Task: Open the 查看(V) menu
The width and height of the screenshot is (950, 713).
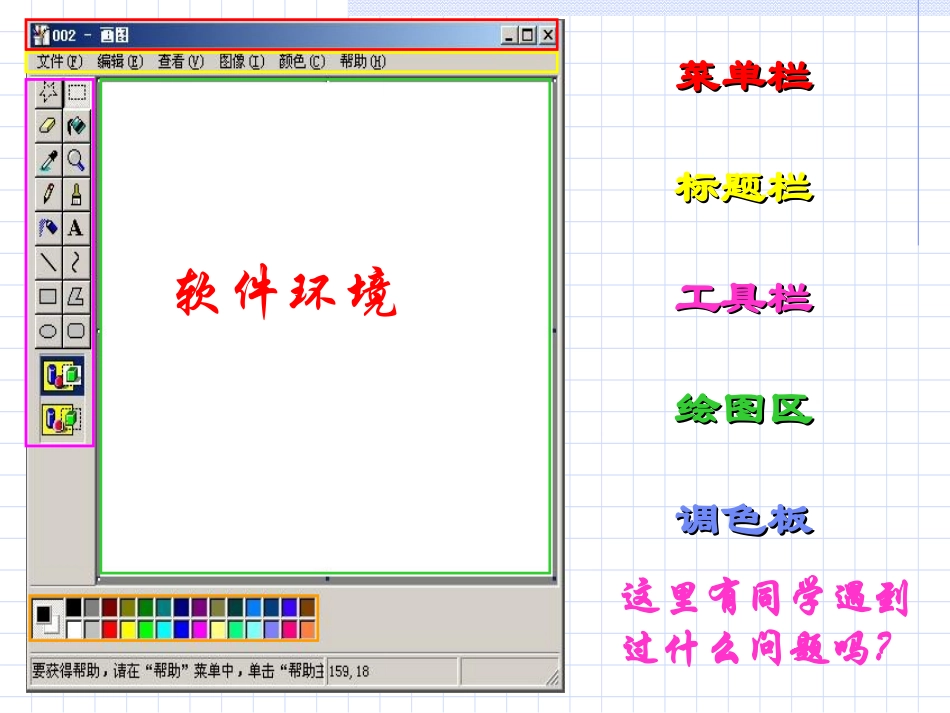Action: 181,62
